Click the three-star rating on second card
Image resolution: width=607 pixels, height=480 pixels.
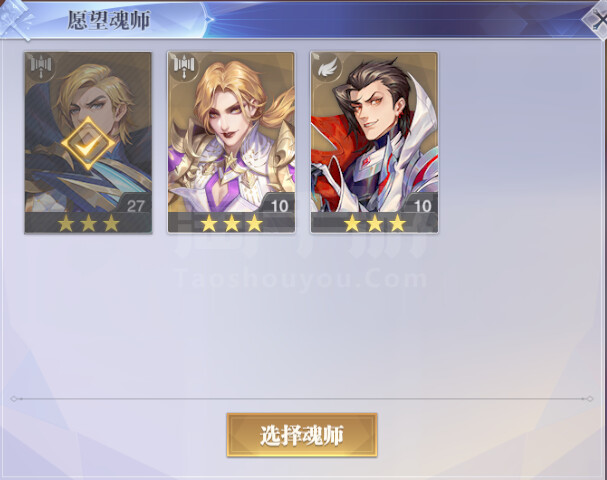point(231,223)
